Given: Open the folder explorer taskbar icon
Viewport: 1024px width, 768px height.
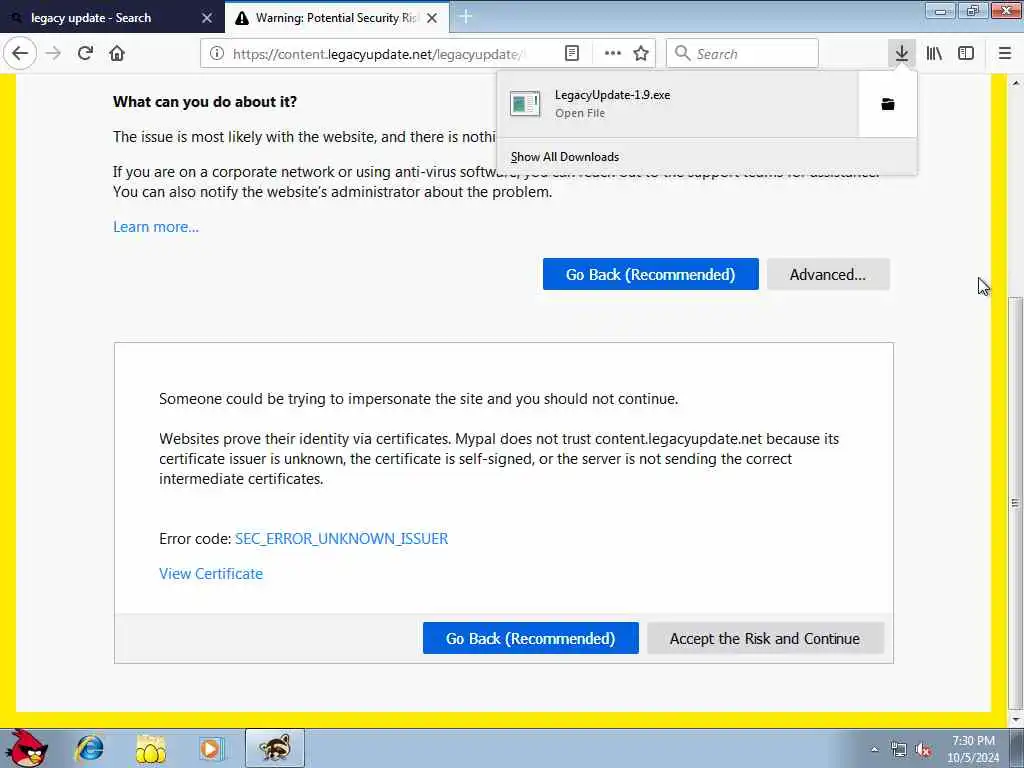Looking at the screenshot, I should pyautogui.click(x=151, y=748).
